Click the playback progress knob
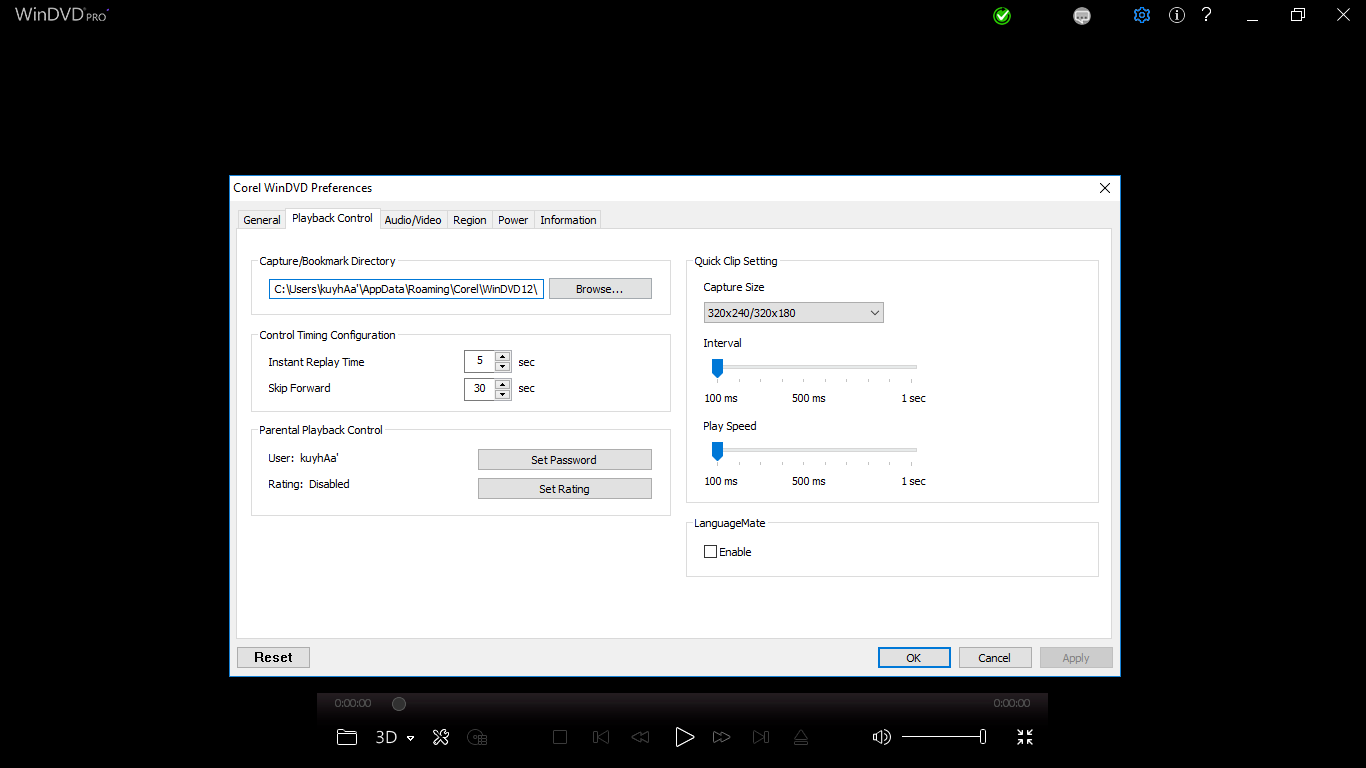The image size is (1366, 768). [x=399, y=704]
